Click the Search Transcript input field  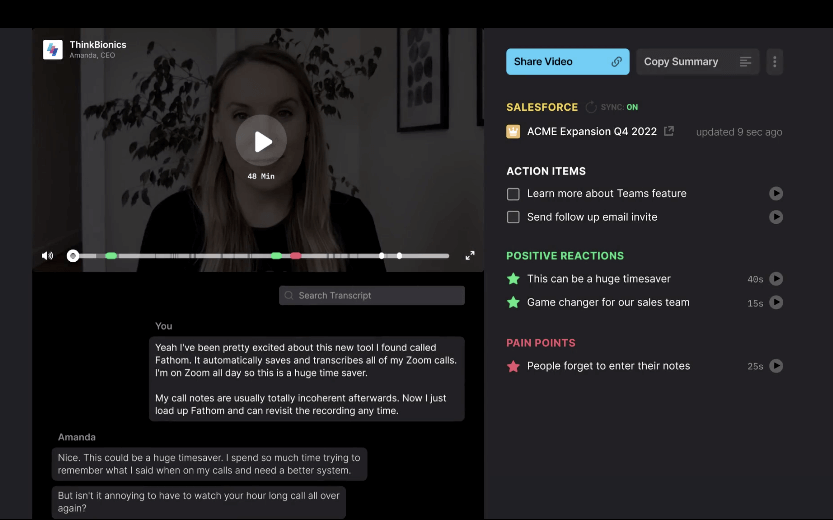pos(372,295)
